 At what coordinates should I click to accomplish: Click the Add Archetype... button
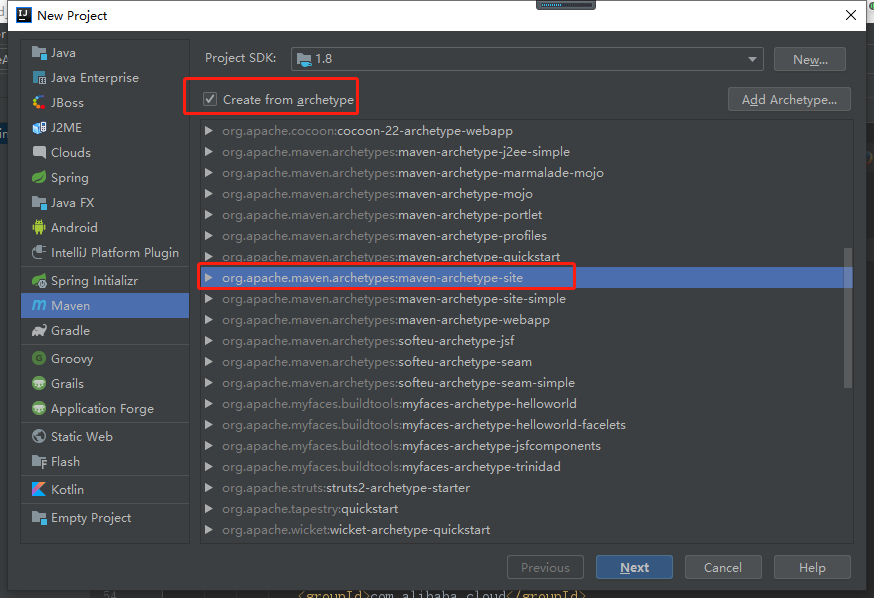(789, 100)
